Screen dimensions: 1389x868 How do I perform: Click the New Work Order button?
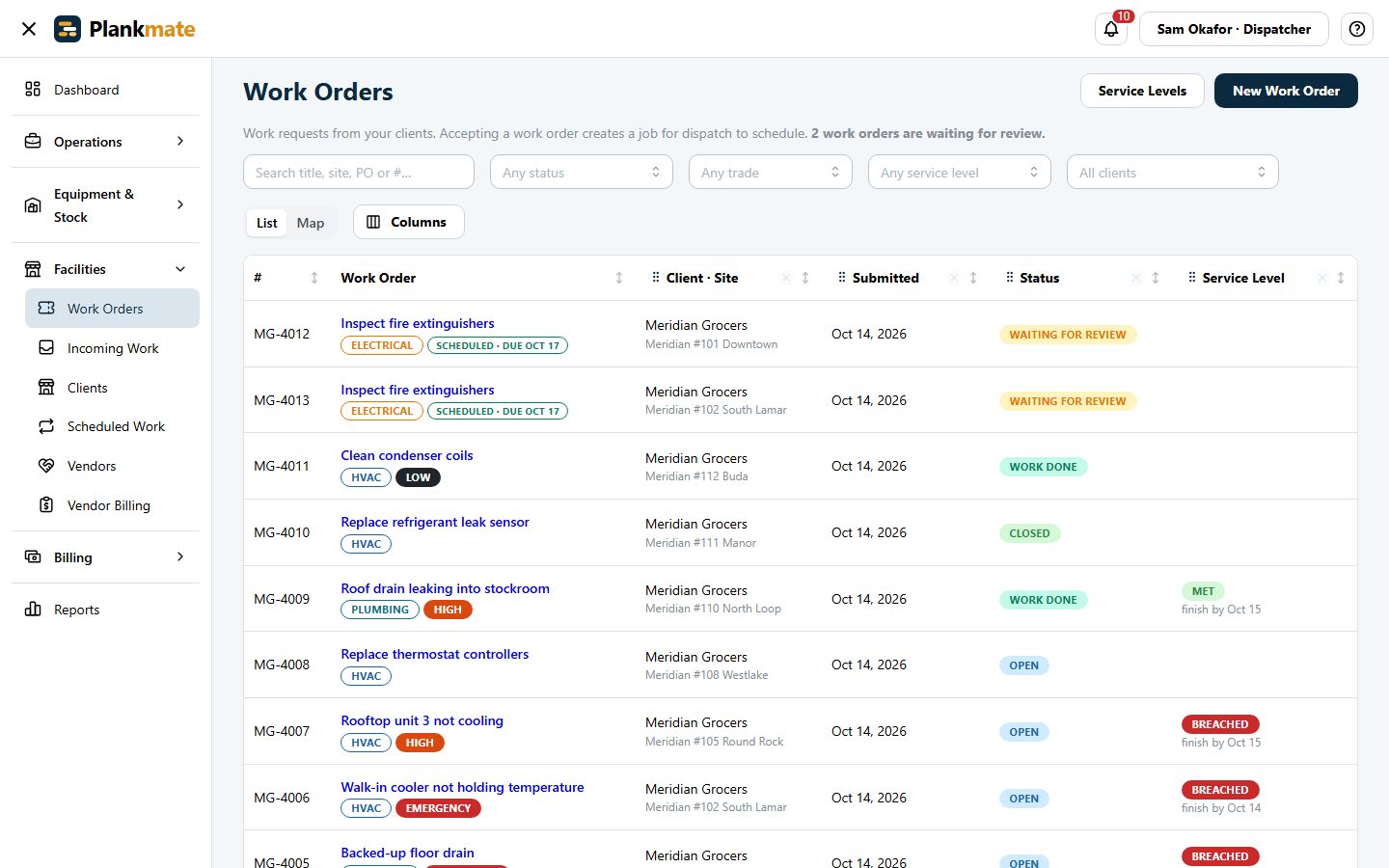point(1286,91)
